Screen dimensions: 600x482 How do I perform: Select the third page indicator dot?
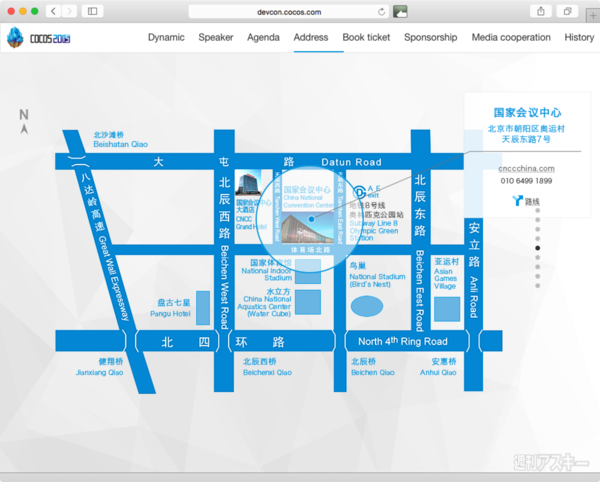pyautogui.click(x=538, y=229)
